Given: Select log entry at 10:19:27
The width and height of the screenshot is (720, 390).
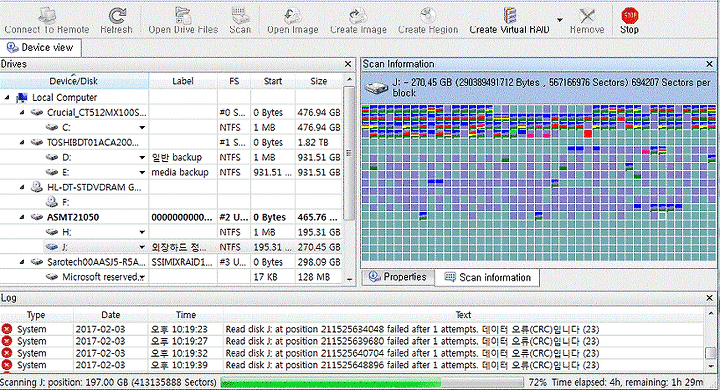Looking at the screenshot, I should (352, 341).
